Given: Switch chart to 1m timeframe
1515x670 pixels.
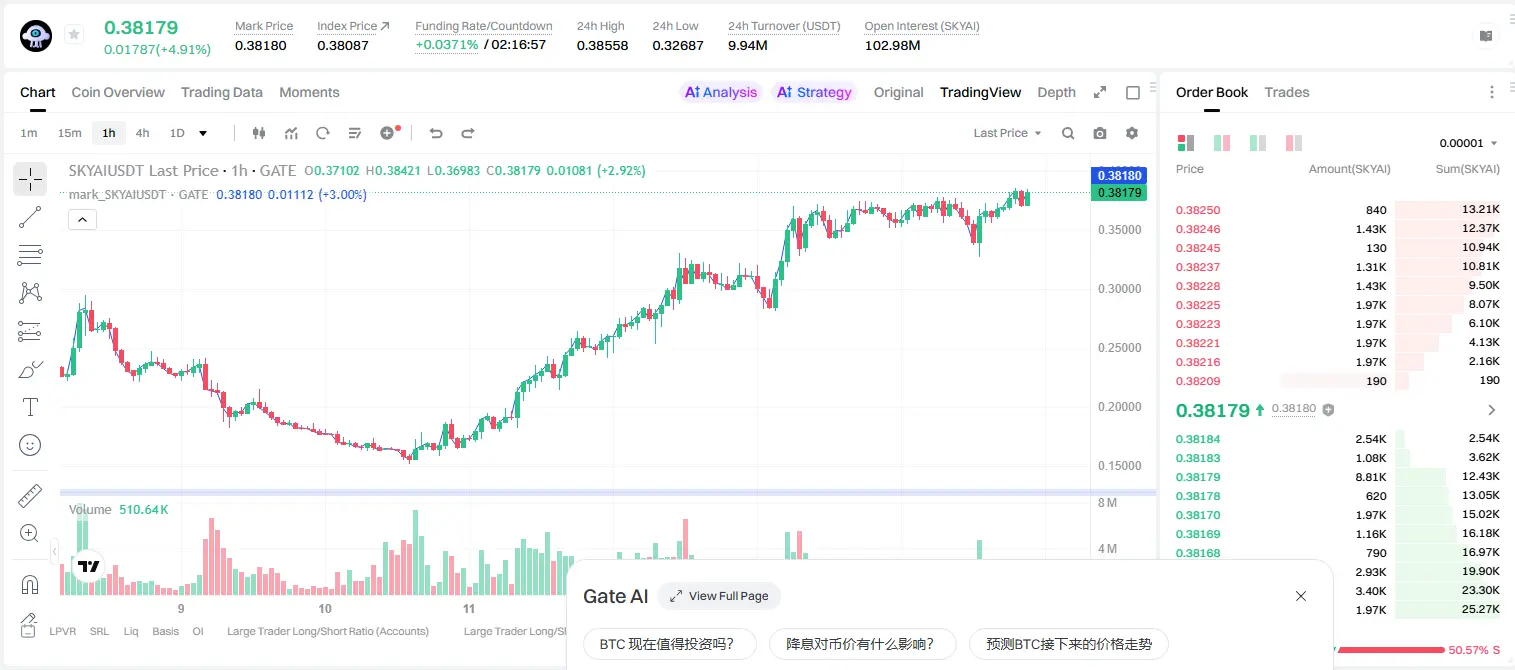Looking at the screenshot, I should tap(29, 133).
